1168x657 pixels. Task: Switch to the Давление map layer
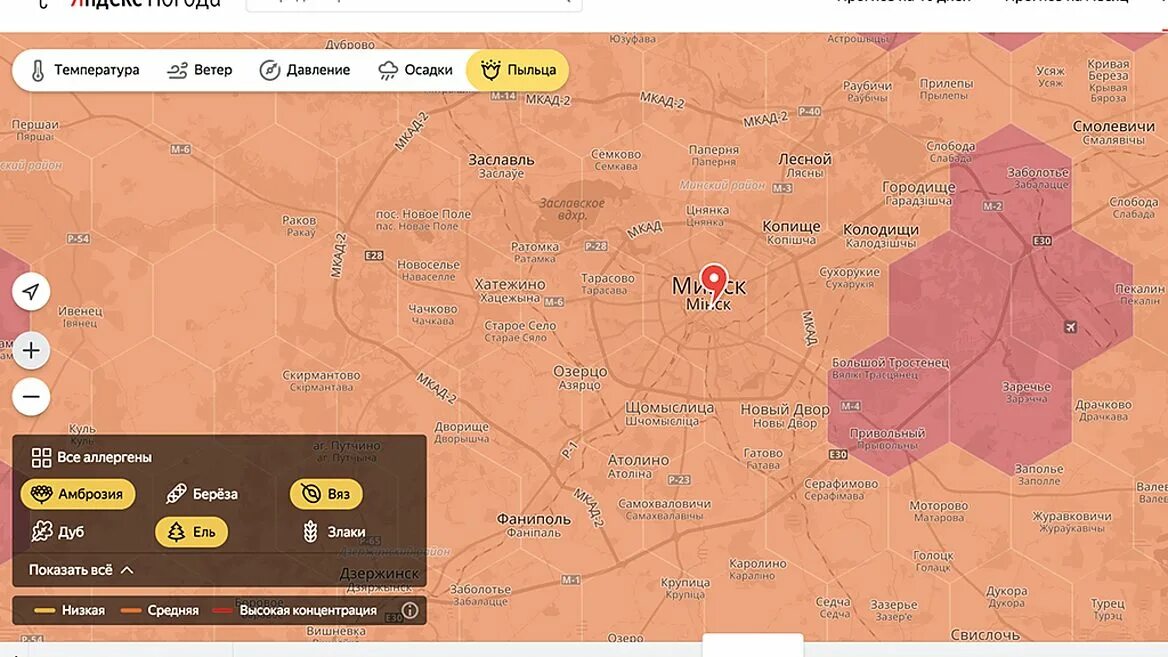click(x=305, y=70)
